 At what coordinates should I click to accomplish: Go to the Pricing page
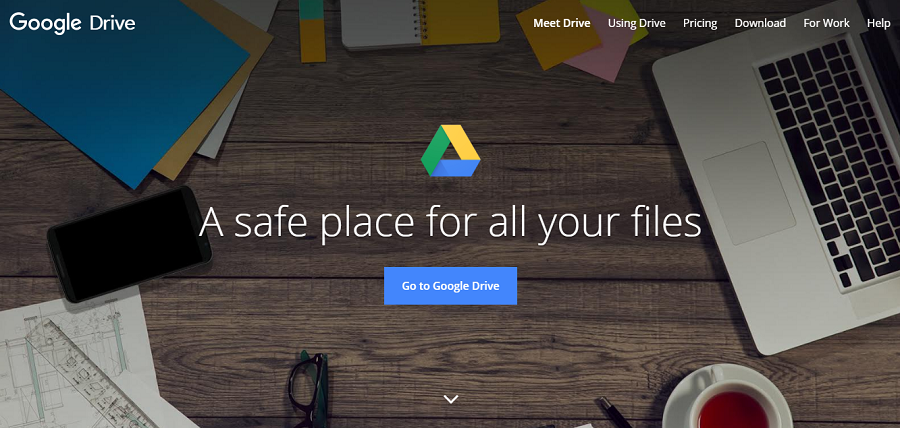(700, 23)
